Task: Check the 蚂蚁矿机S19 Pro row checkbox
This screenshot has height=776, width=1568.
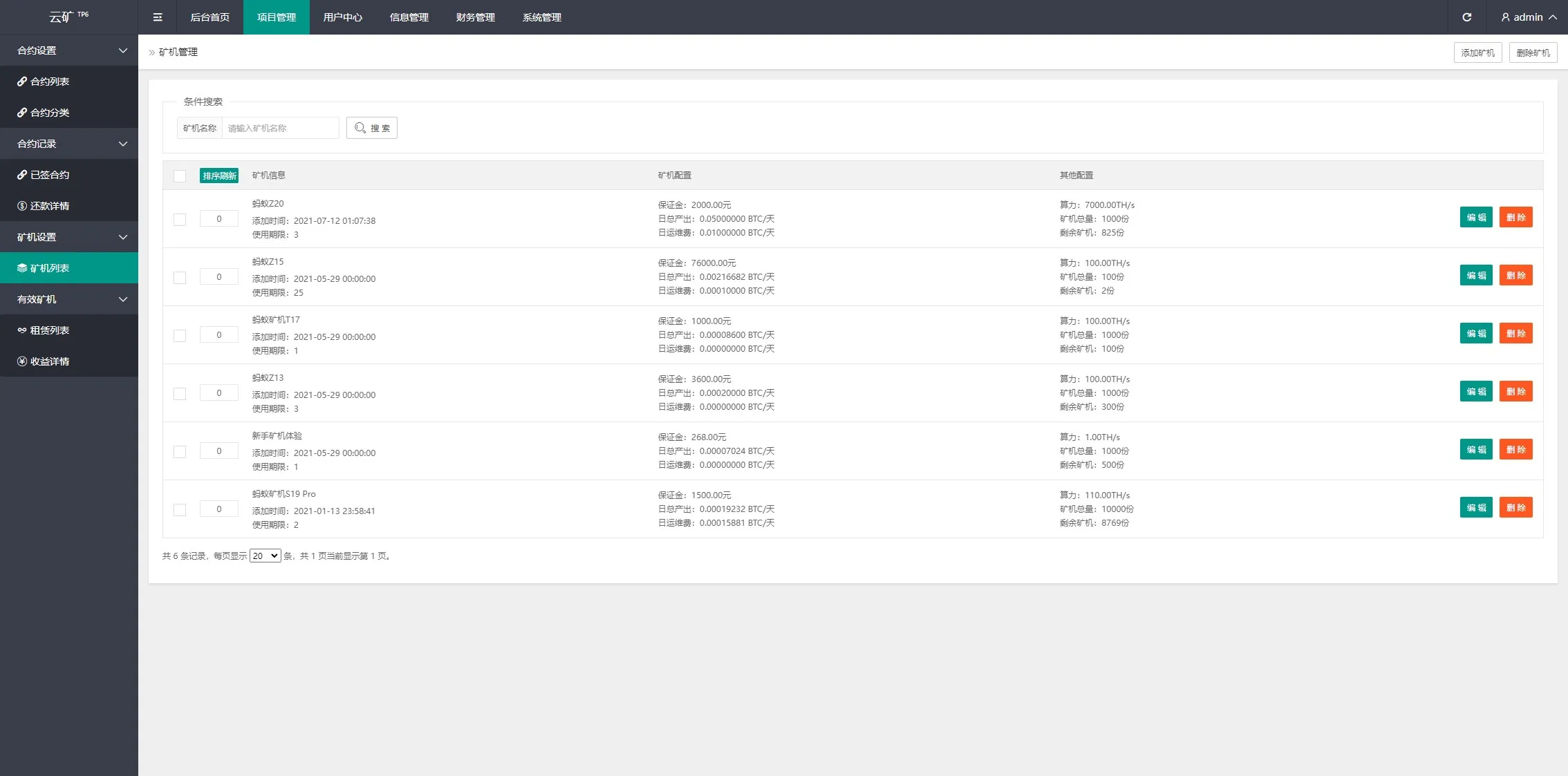Action: pos(180,509)
